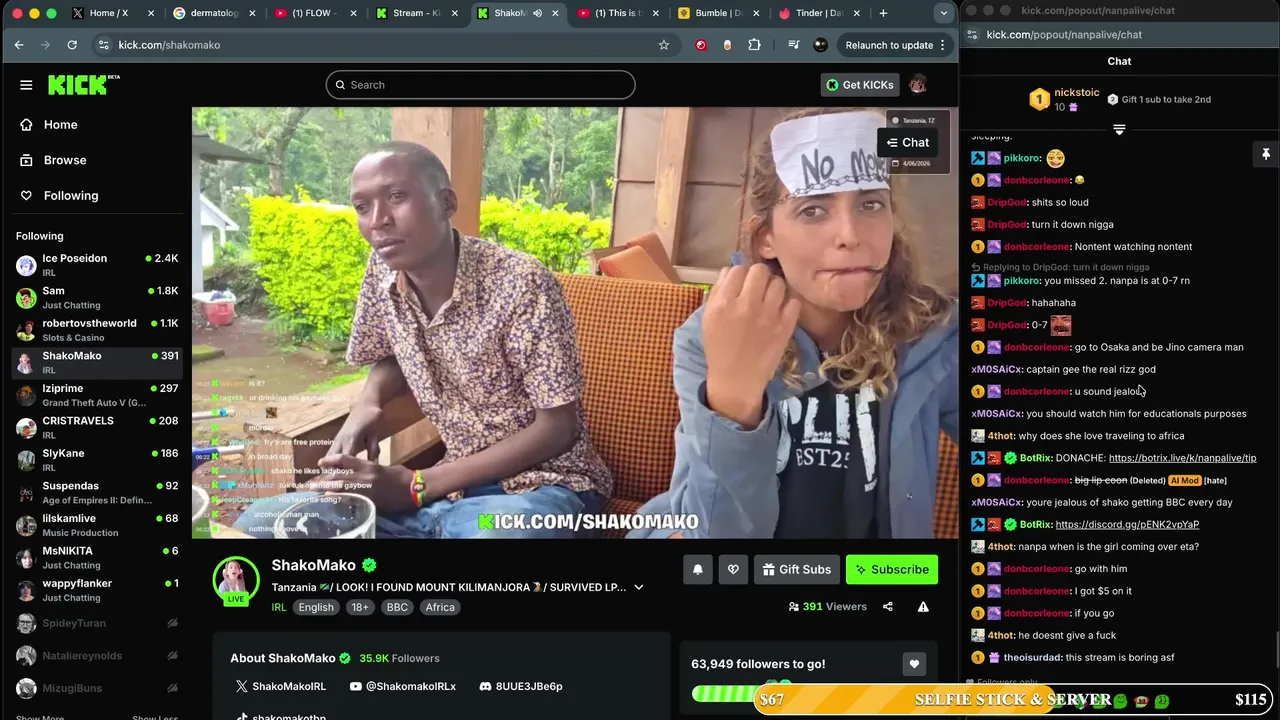Open robertovstheworld channel

tap(96, 330)
